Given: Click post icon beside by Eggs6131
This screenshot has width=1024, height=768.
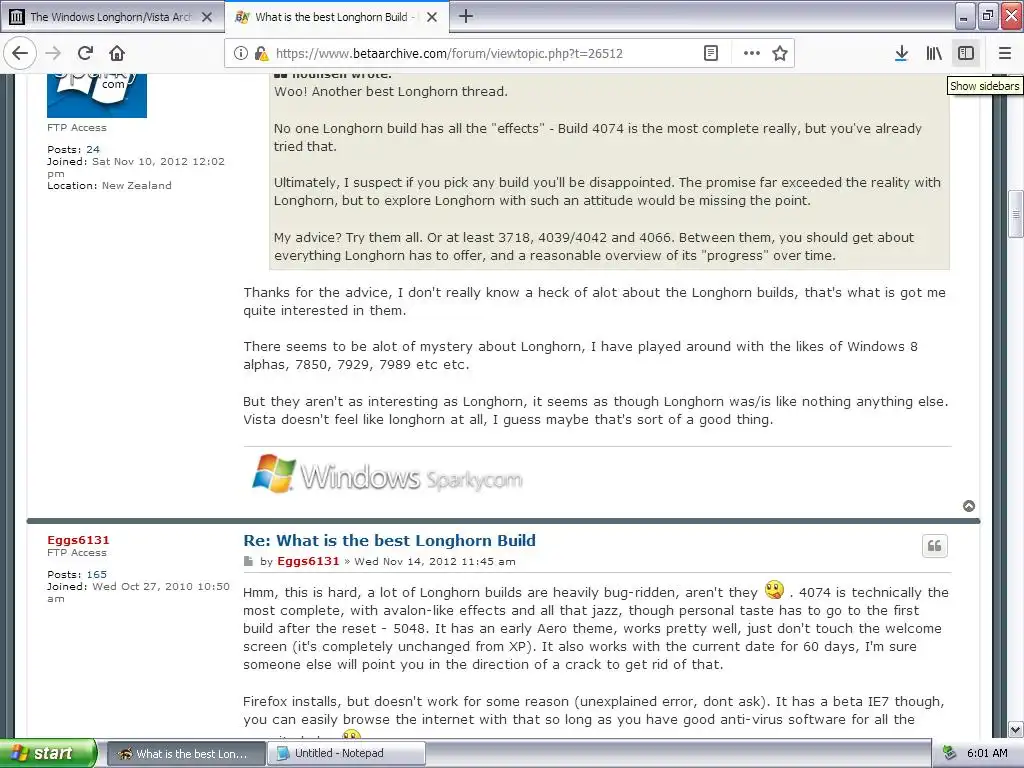Looking at the screenshot, I should tap(248, 561).
